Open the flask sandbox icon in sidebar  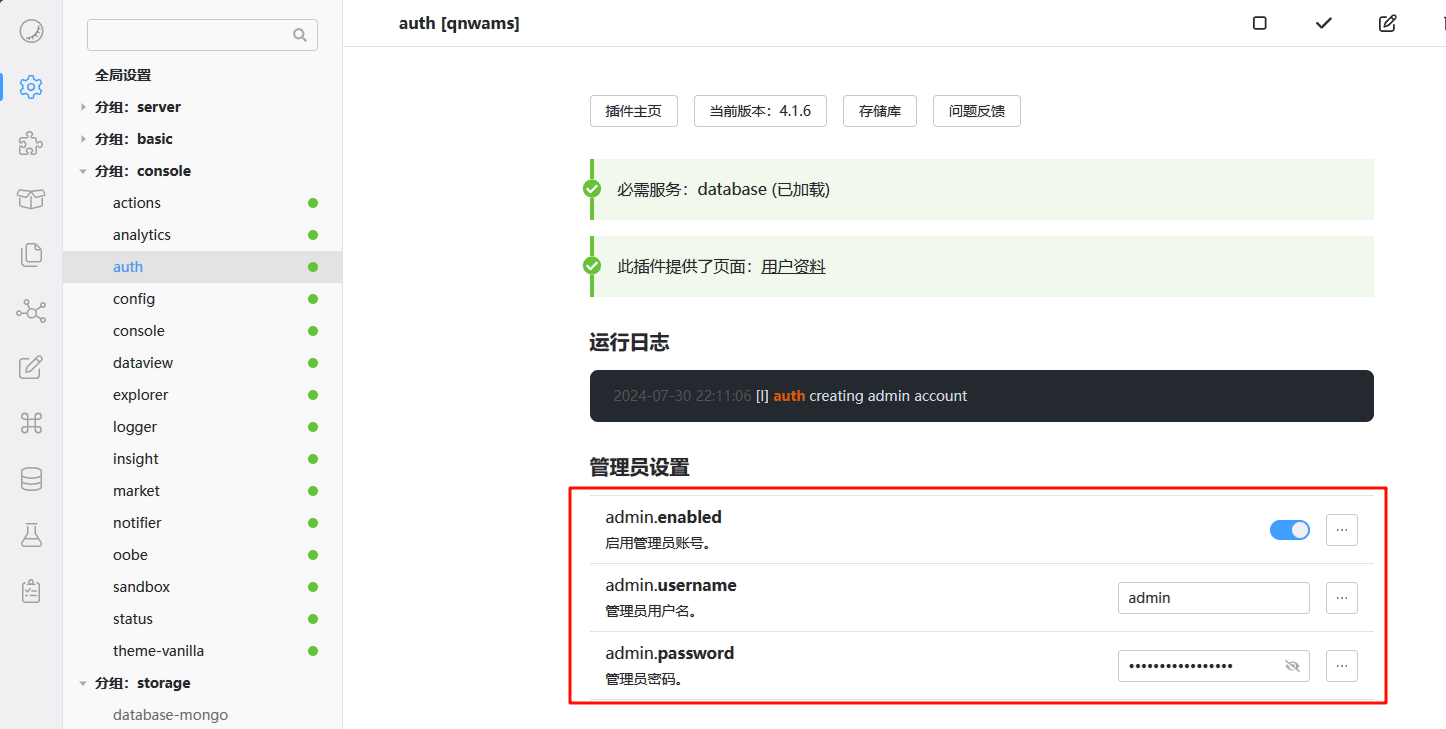[31, 535]
